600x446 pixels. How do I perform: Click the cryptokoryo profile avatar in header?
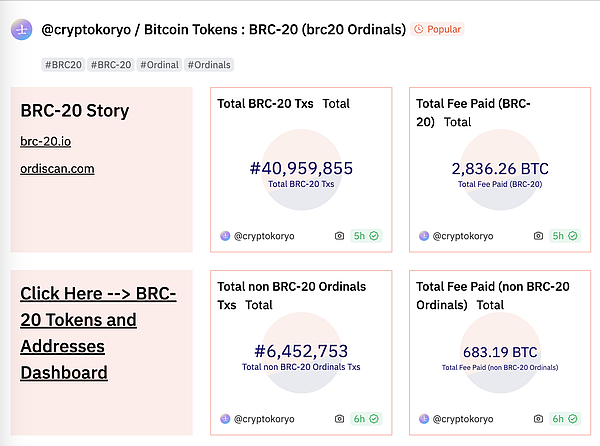(21, 30)
